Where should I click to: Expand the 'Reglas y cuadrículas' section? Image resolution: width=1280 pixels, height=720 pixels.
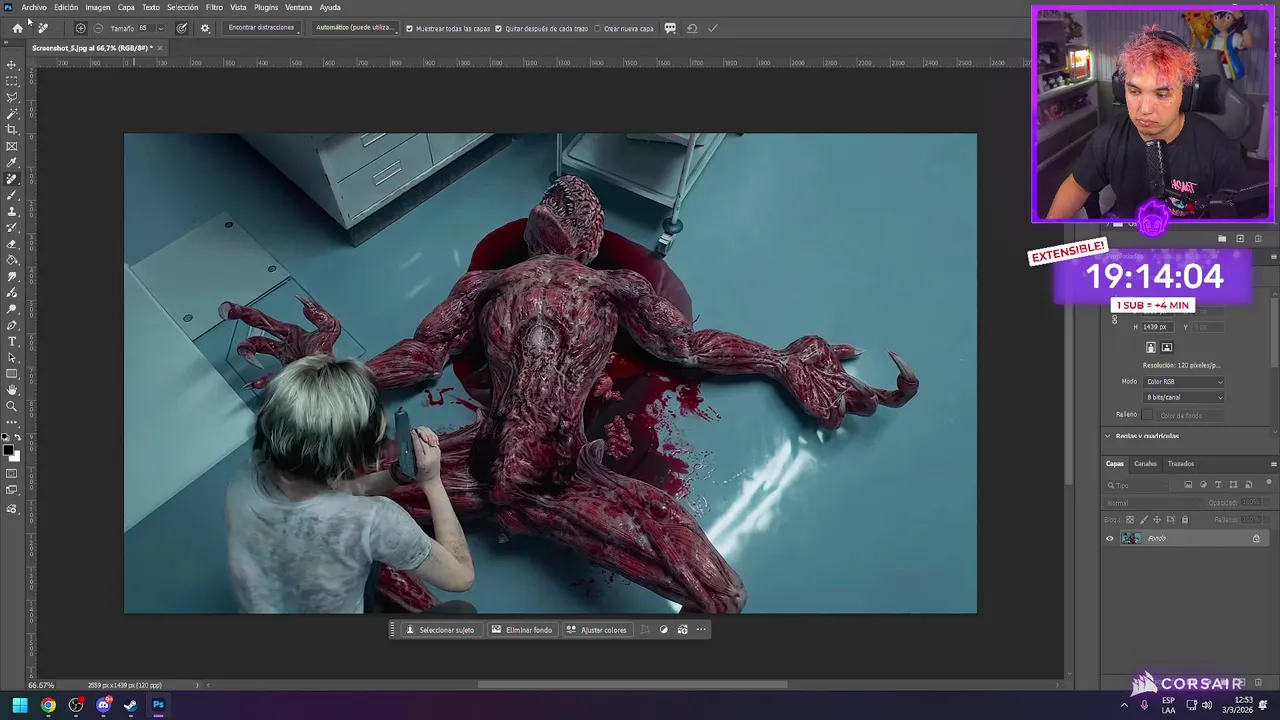1107,436
